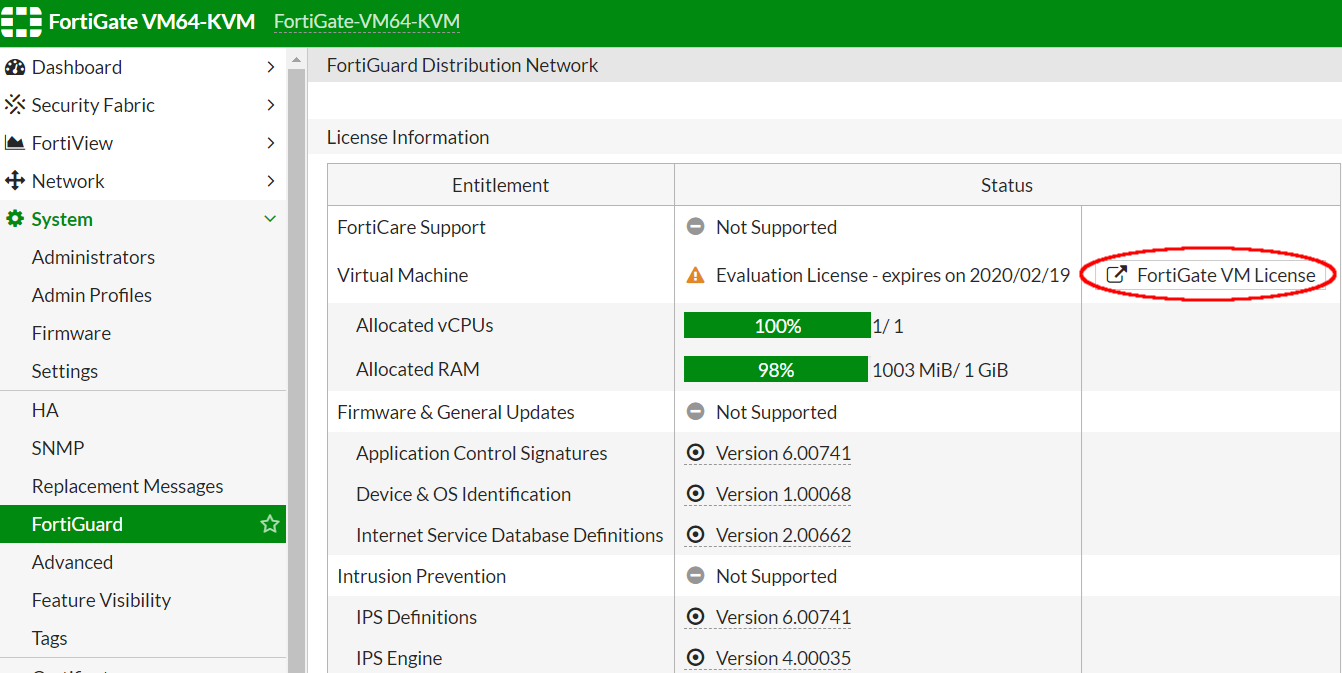
Task: Click the FortiCare Support not-supported icon
Action: tap(695, 227)
